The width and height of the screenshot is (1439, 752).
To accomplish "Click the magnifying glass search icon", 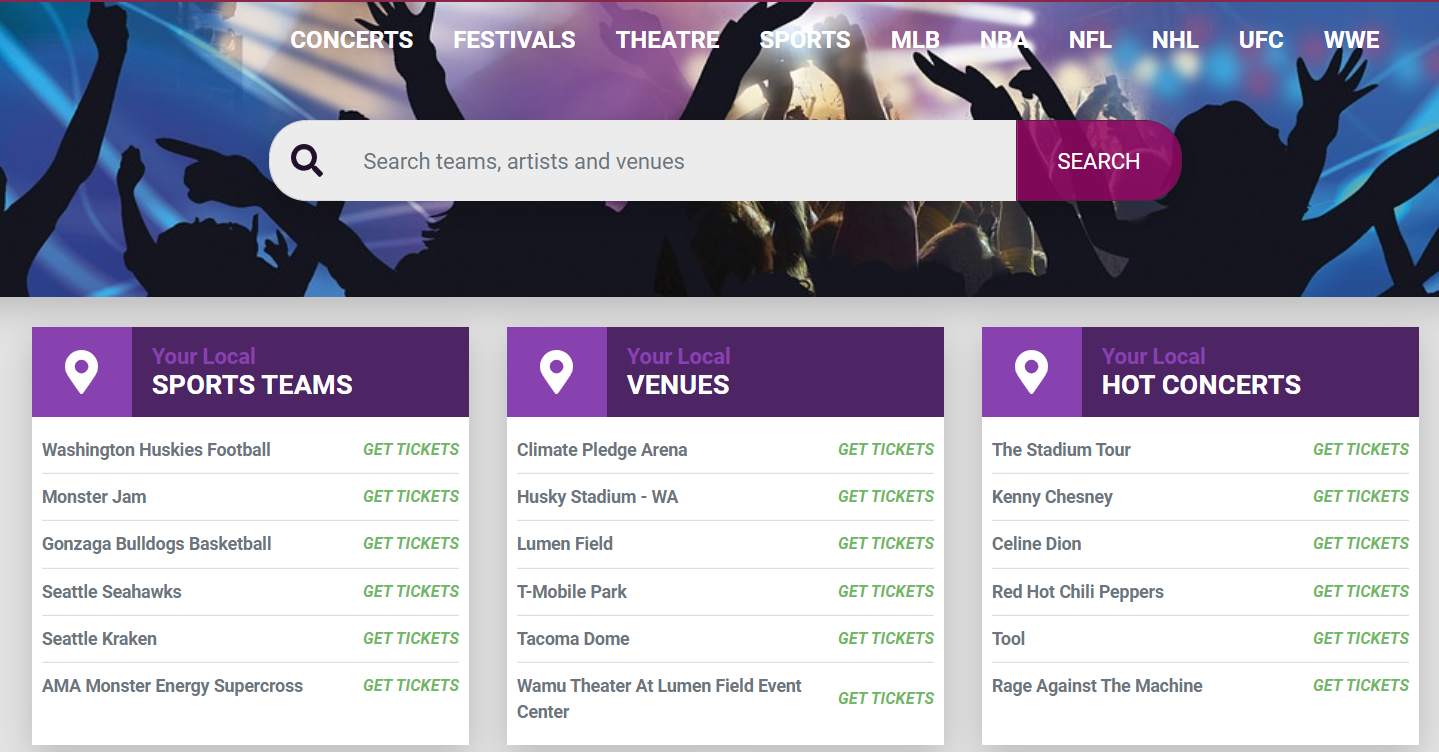I will click(307, 161).
